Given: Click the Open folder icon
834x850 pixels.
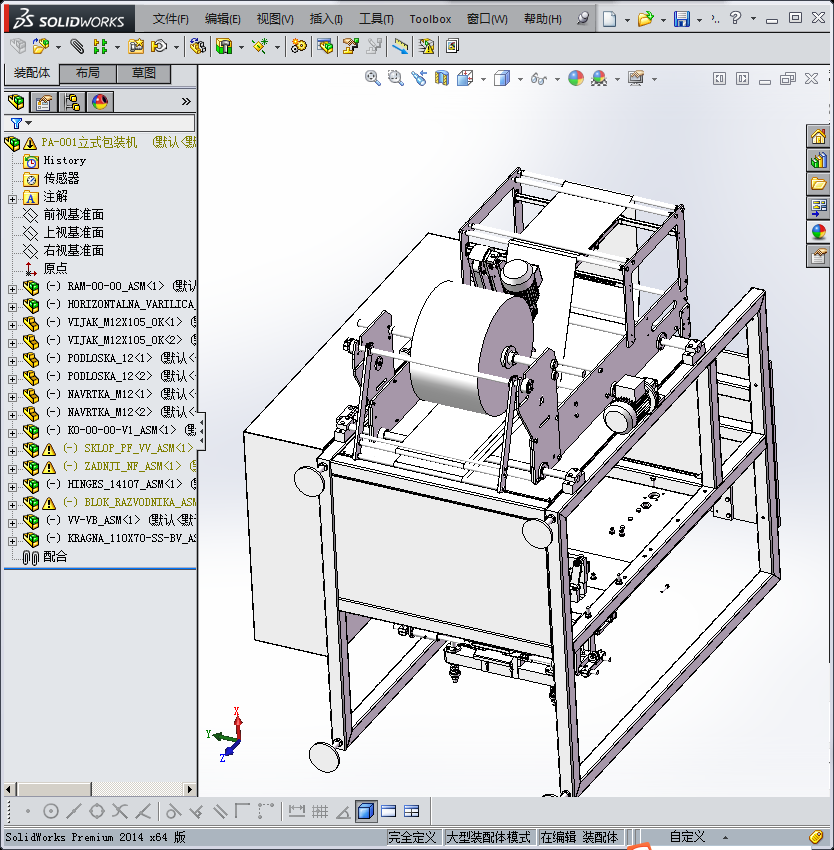Looking at the screenshot, I should (x=645, y=19).
